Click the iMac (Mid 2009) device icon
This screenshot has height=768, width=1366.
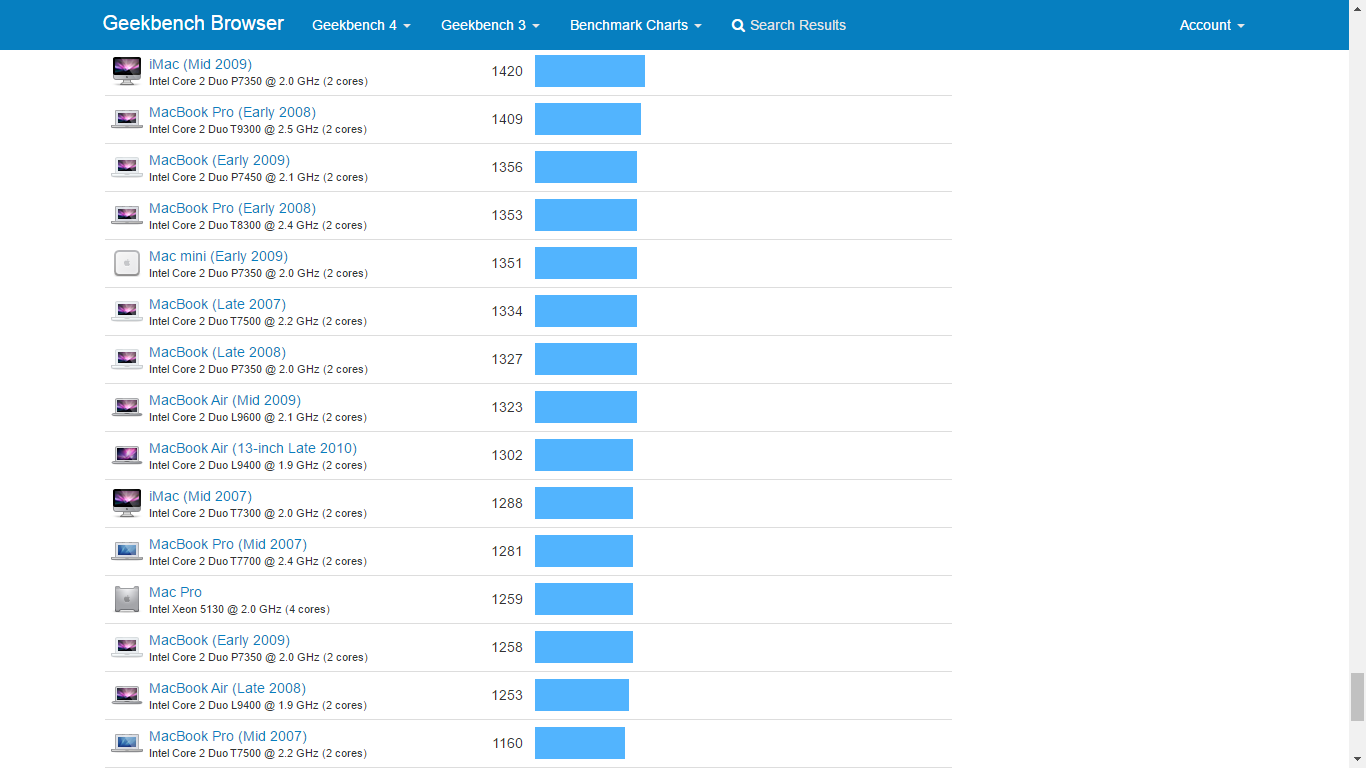[x=127, y=71]
